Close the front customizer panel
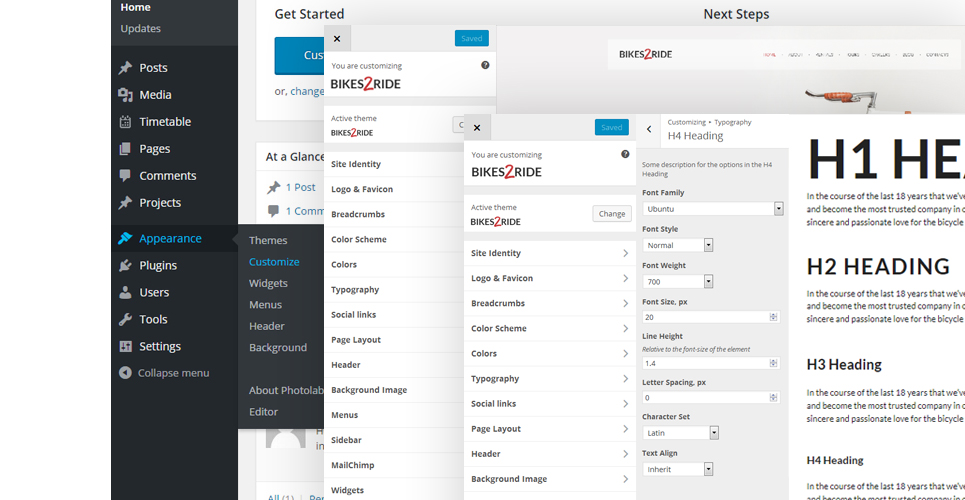 click(477, 128)
